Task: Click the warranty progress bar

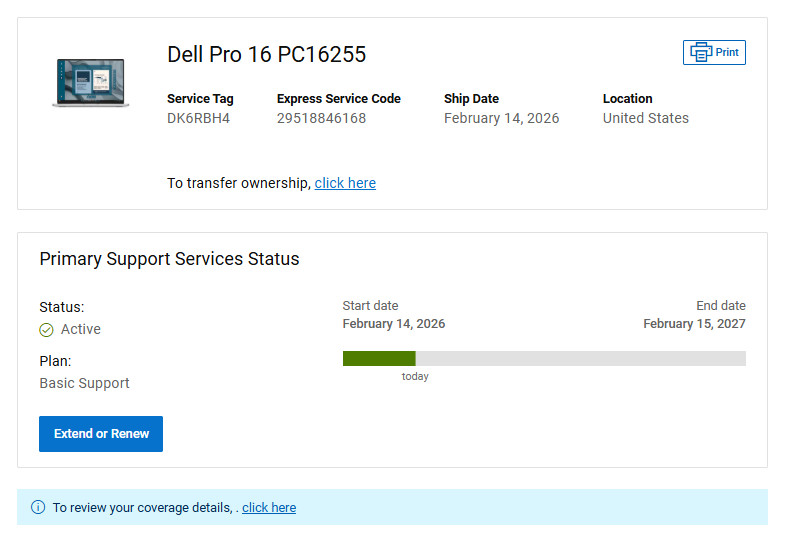Action: pyautogui.click(x=544, y=358)
